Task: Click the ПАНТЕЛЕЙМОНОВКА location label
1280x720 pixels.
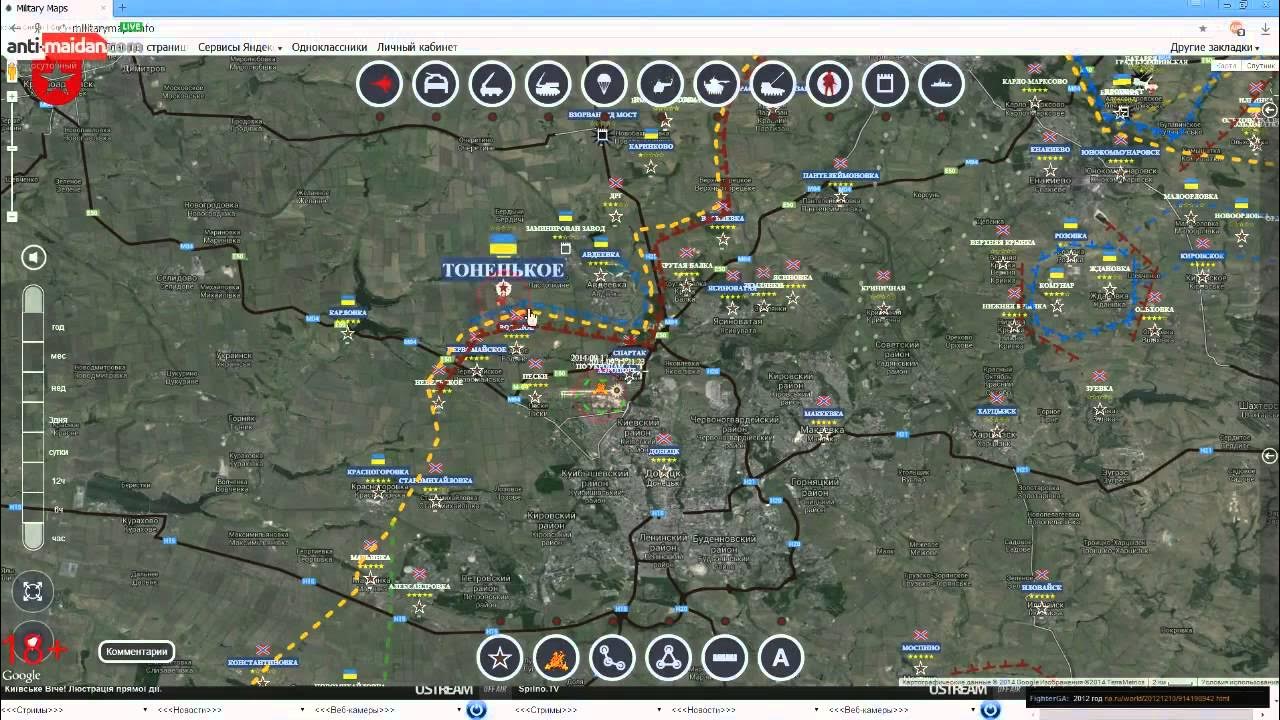Action: click(x=841, y=175)
